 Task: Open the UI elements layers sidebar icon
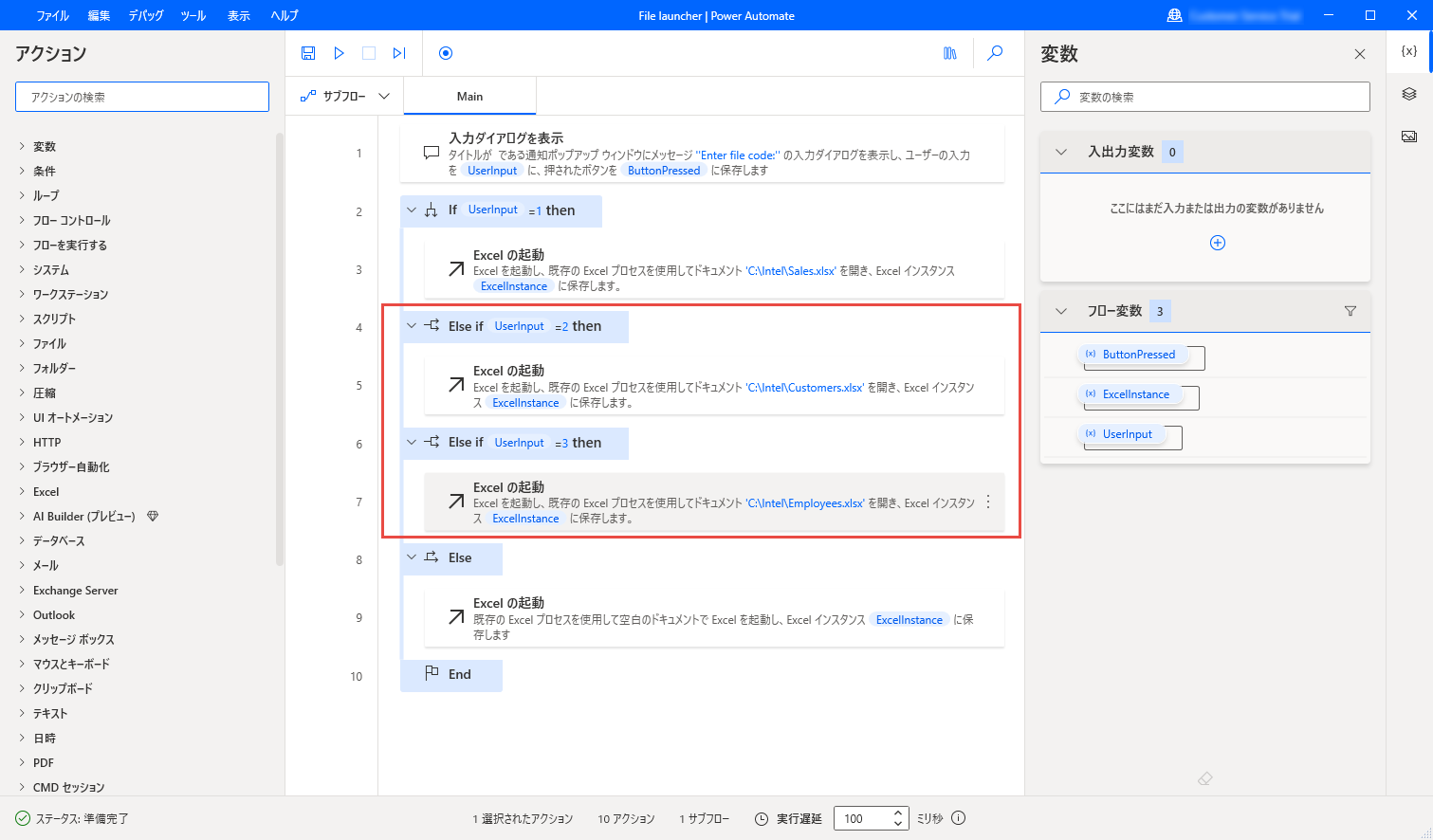(1409, 94)
